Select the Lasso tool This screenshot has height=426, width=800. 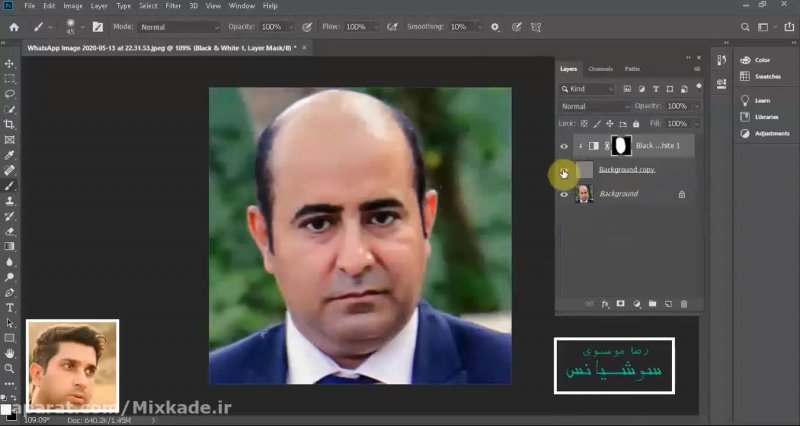click(10, 93)
